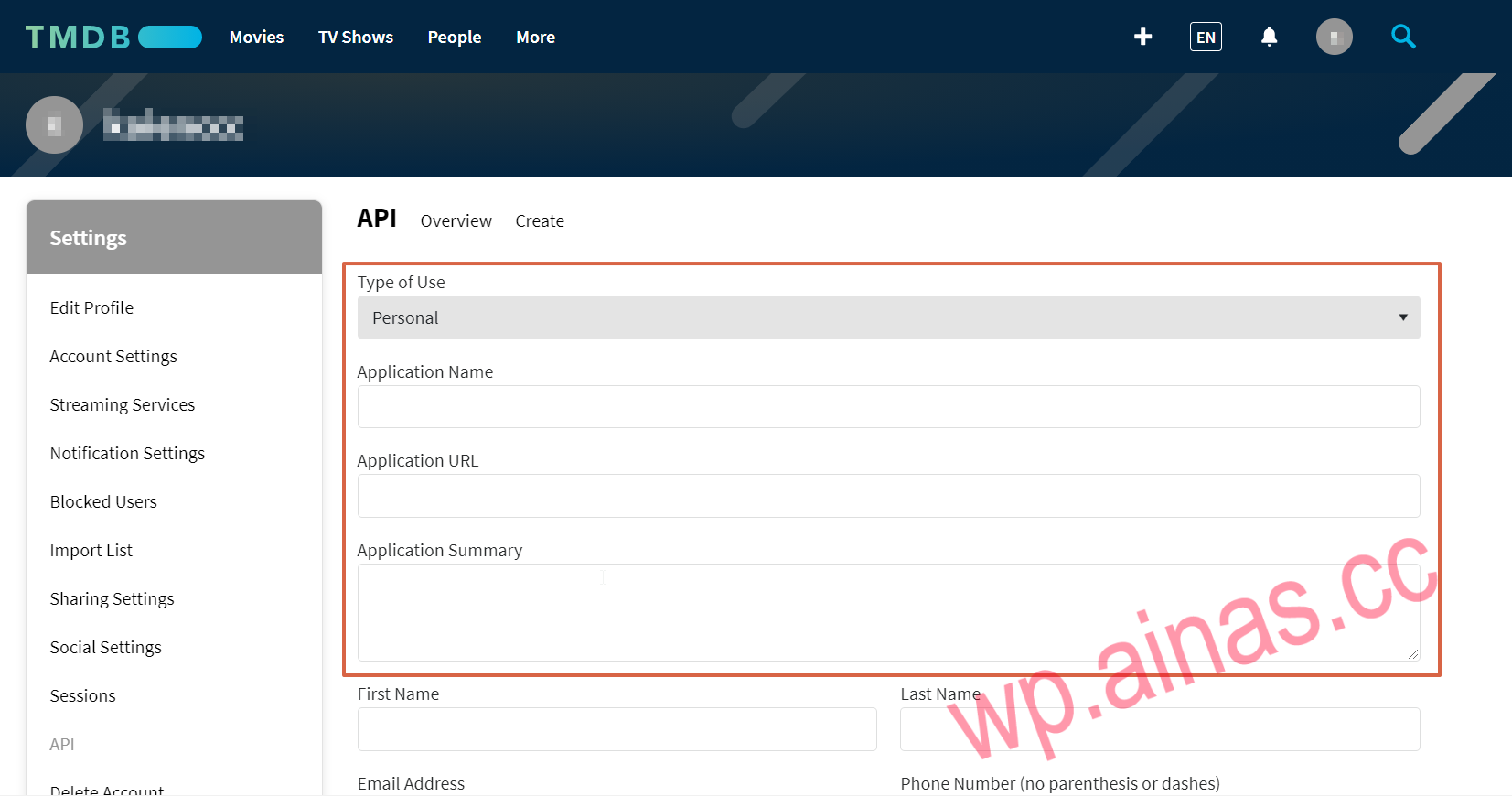Focus the Last Name field
The width and height of the screenshot is (1512, 796).
point(1160,729)
